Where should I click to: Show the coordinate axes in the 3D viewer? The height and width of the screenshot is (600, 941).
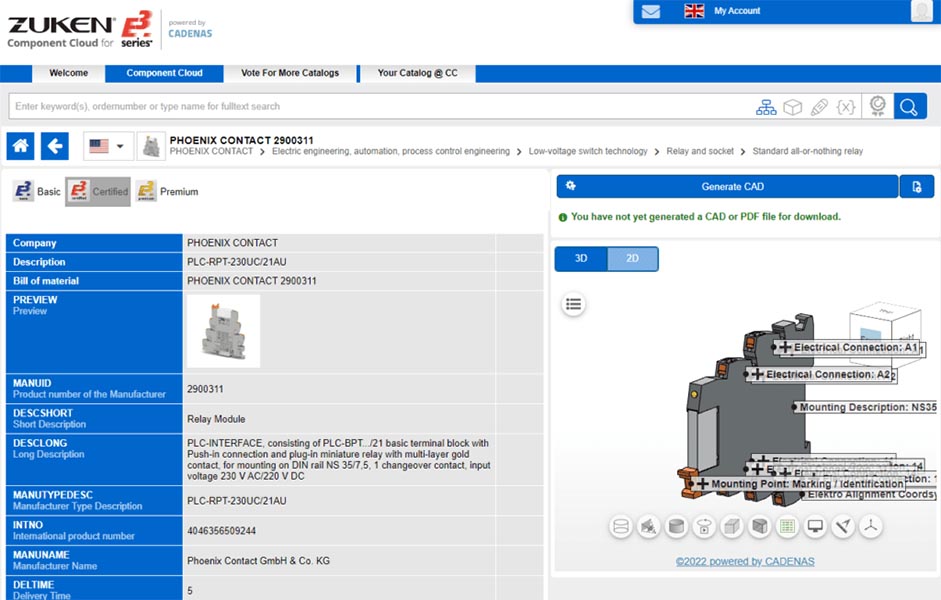click(x=869, y=527)
